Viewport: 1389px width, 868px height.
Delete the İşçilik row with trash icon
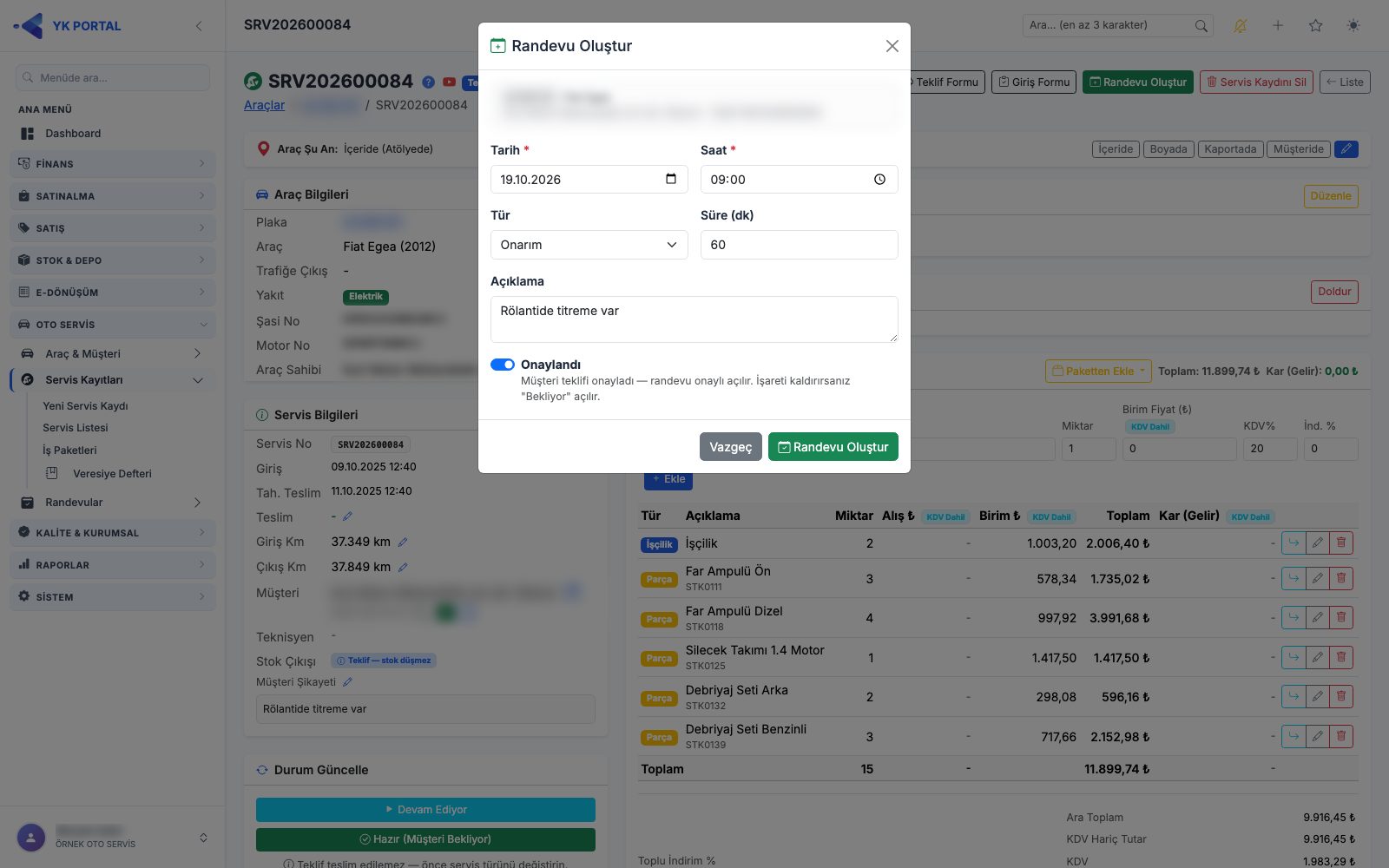1341,543
